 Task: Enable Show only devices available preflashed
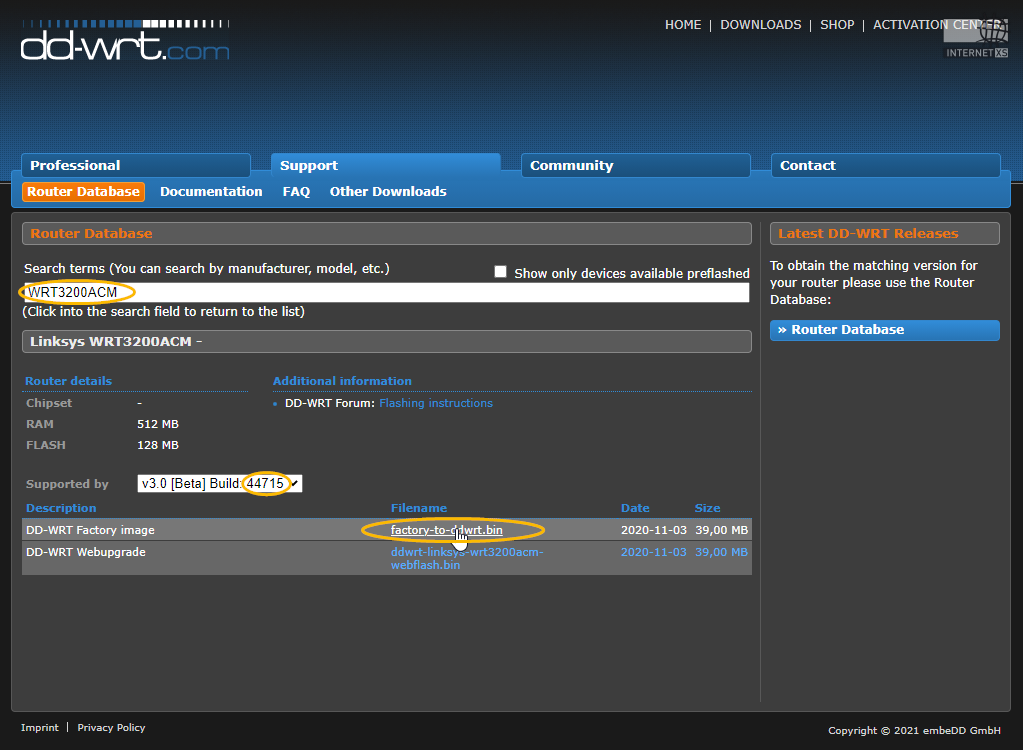[x=500, y=272]
